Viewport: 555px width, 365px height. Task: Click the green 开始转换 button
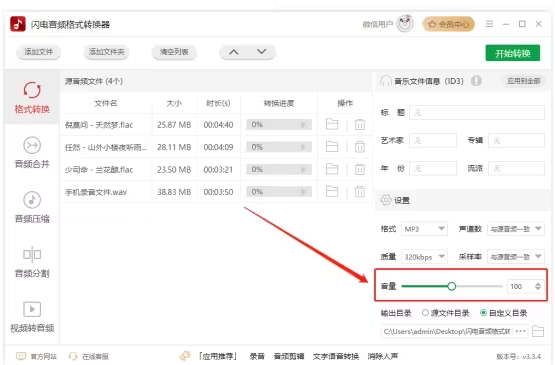coord(513,53)
